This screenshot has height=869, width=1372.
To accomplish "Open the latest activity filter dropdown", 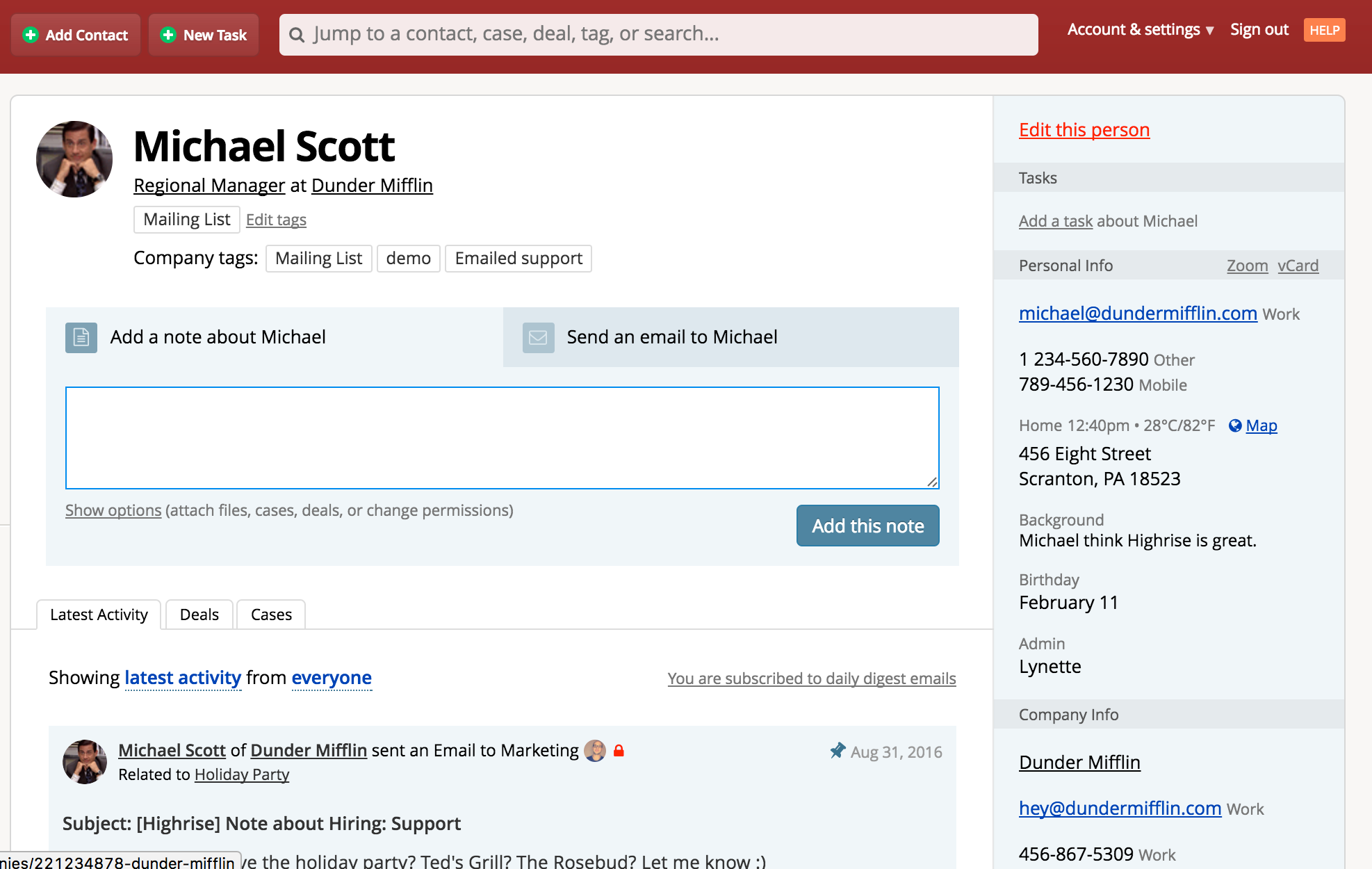I will click(x=183, y=678).
